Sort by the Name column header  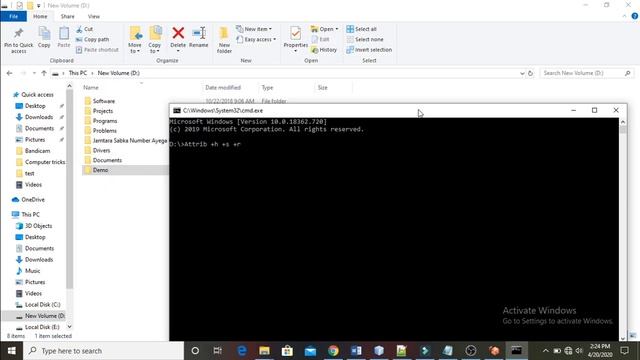[91, 88]
